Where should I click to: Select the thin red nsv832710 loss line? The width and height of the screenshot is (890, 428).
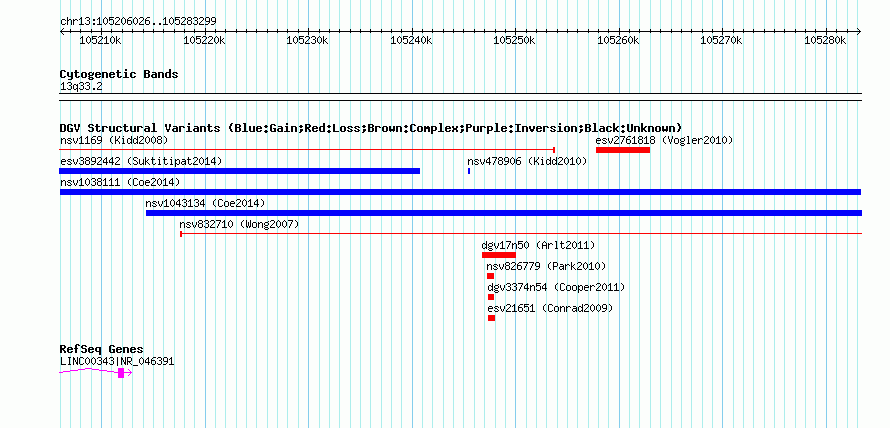click(x=520, y=233)
